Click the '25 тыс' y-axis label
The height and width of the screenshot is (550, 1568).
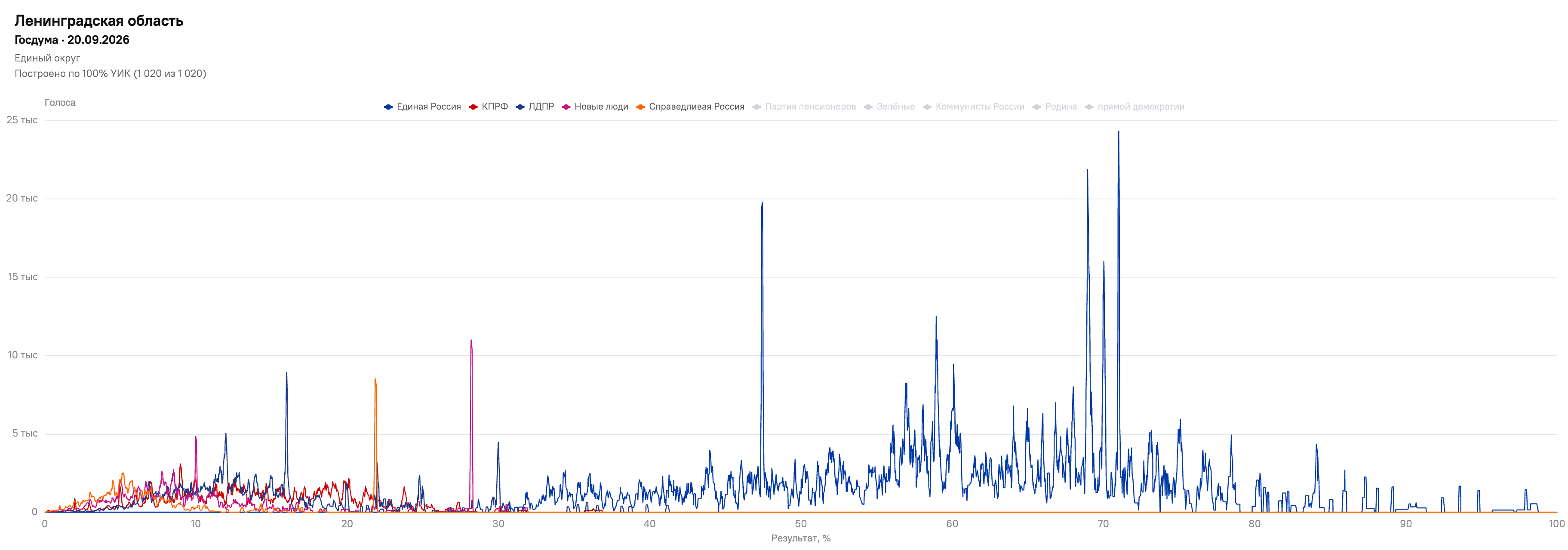click(x=22, y=120)
